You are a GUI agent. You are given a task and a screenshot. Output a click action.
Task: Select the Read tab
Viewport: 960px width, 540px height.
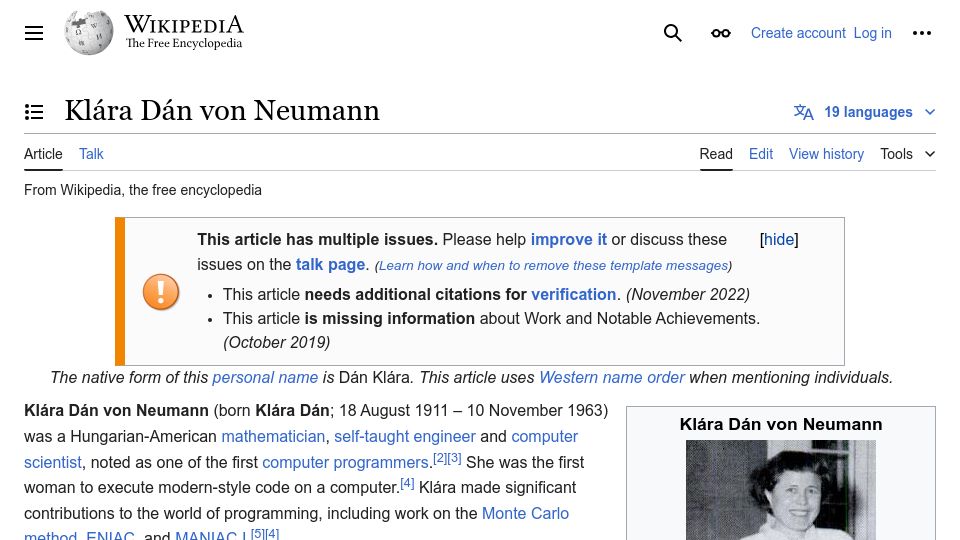(716, 154)
